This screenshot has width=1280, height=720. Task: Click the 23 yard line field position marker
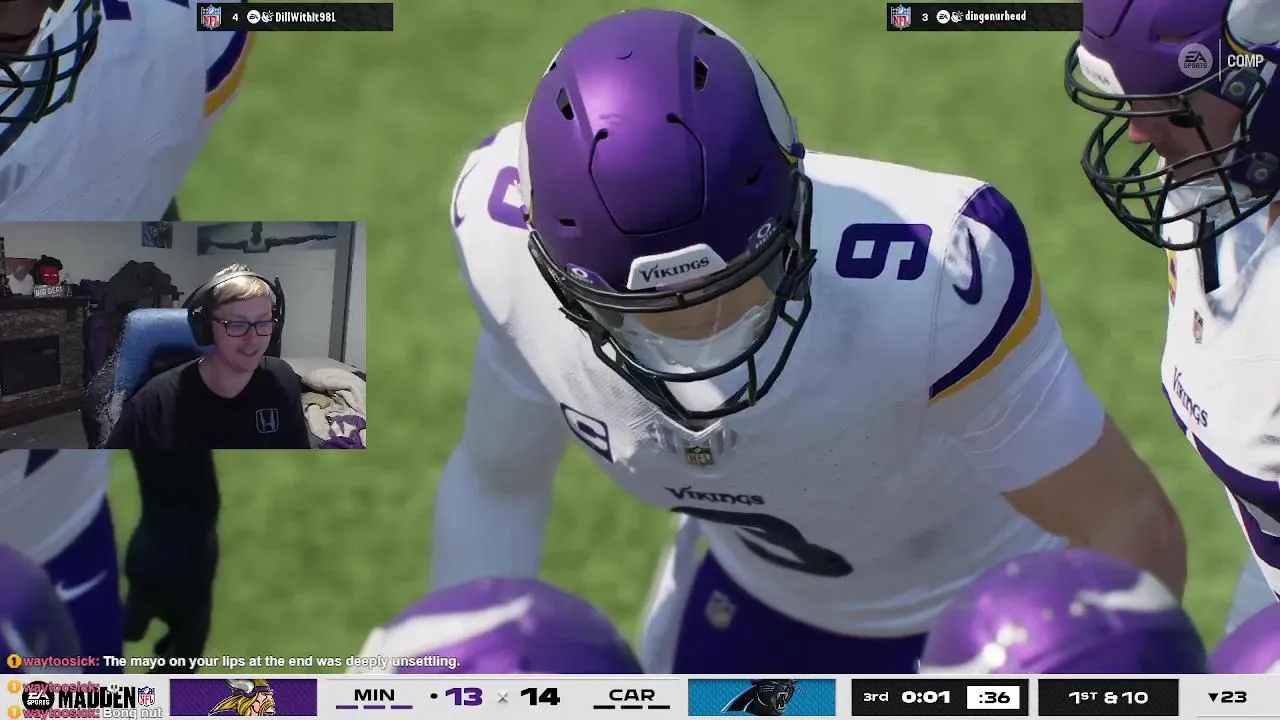pyautogui.click(x=1227, y=697)
